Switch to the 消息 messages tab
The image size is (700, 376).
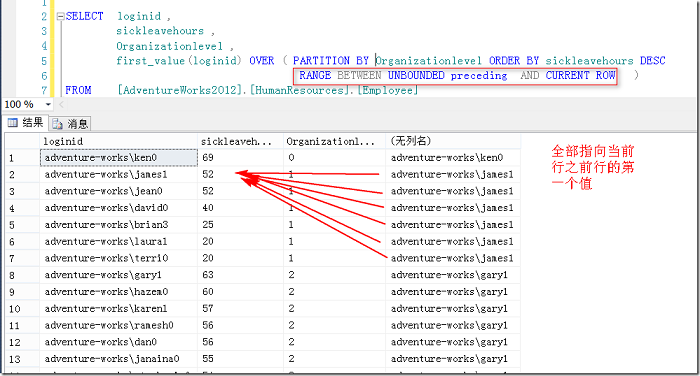click(70, 123)
